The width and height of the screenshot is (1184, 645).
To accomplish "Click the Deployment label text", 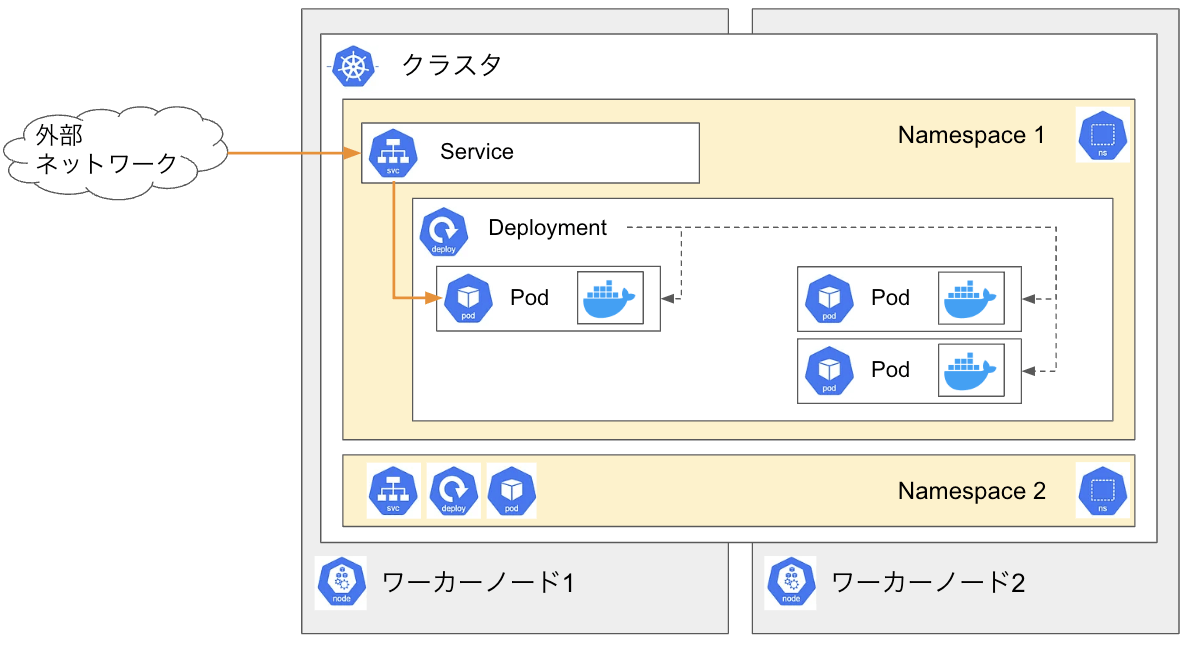I will click(547, 228).
